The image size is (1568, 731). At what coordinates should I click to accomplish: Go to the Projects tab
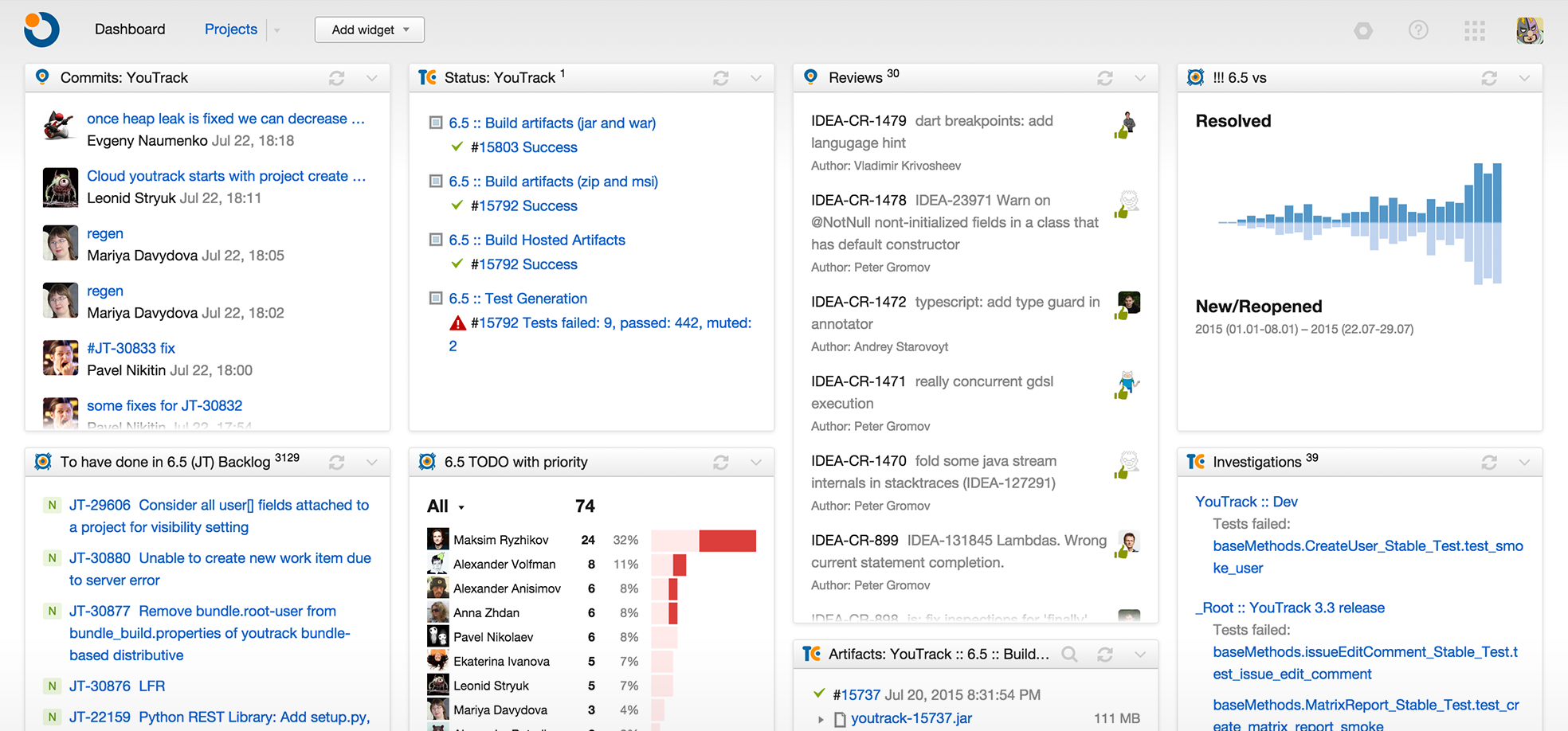(231, 29)
